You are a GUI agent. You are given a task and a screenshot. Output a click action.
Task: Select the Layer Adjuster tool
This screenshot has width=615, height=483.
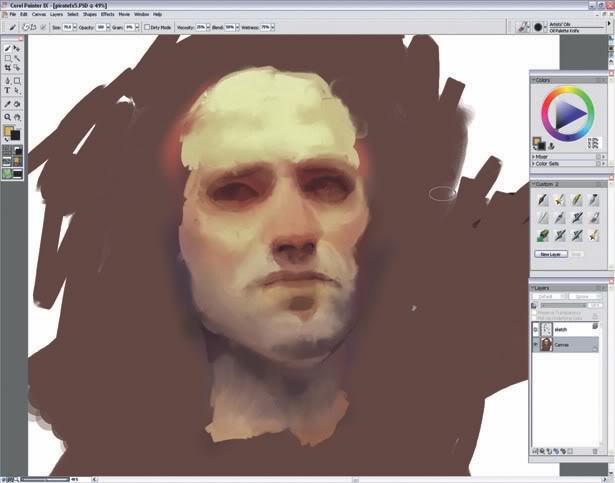click(17, 48)
